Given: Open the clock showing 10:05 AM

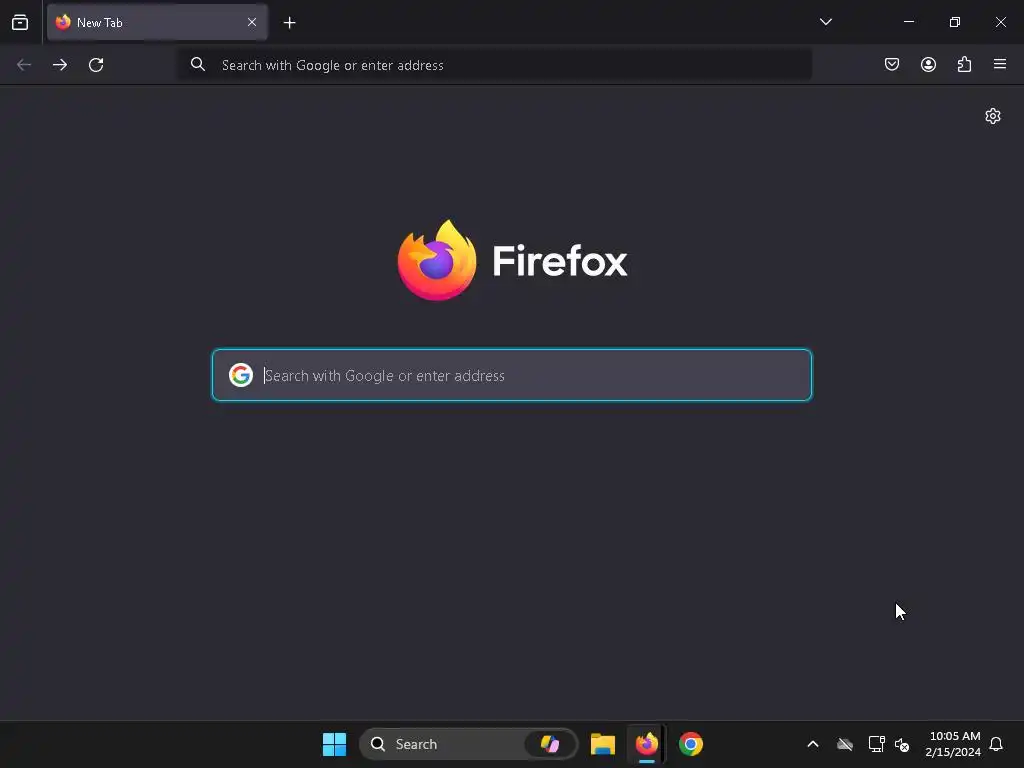Looking at the screenshot, I should [953, 744].
